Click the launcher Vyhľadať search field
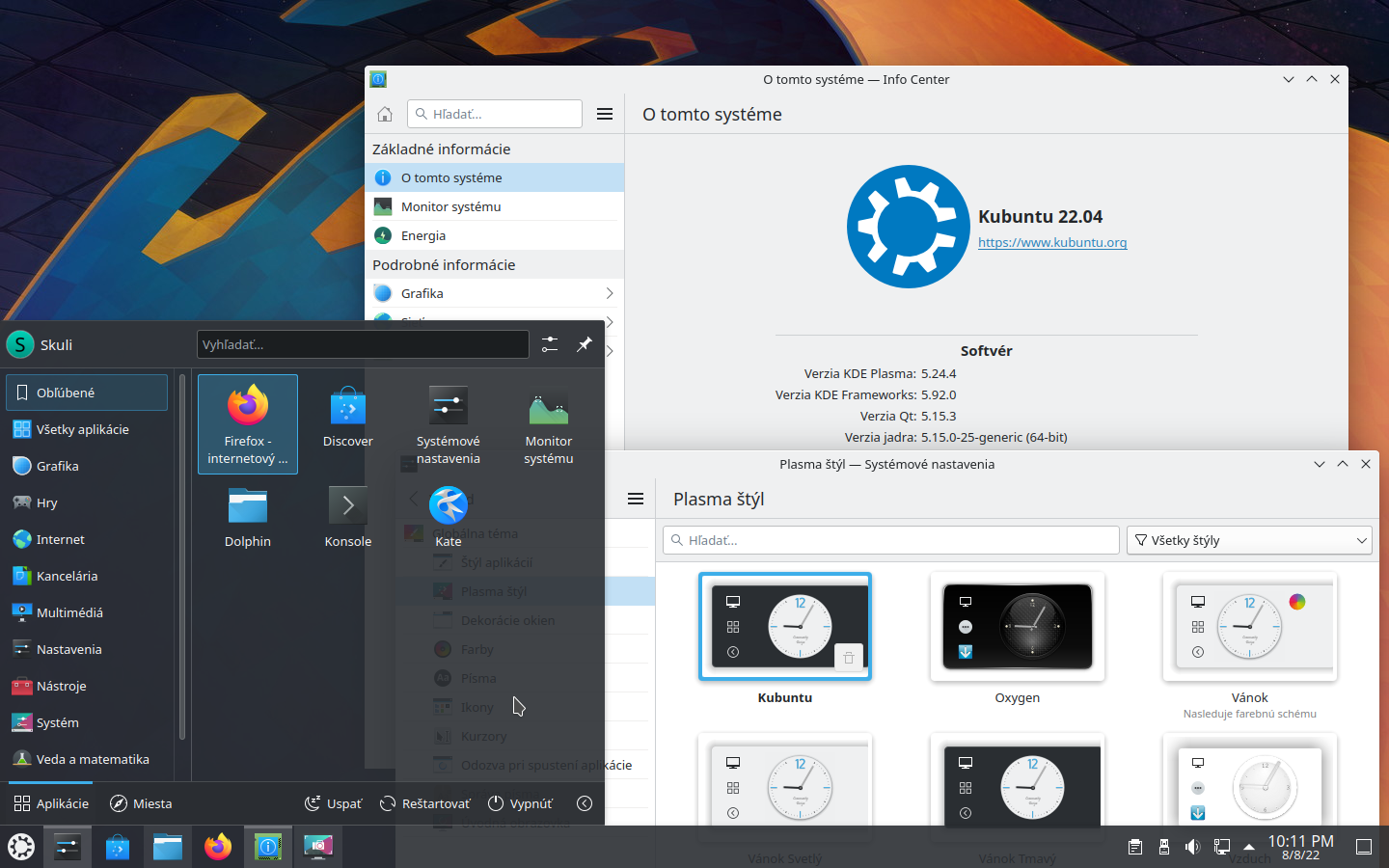 tap(363, 344)
